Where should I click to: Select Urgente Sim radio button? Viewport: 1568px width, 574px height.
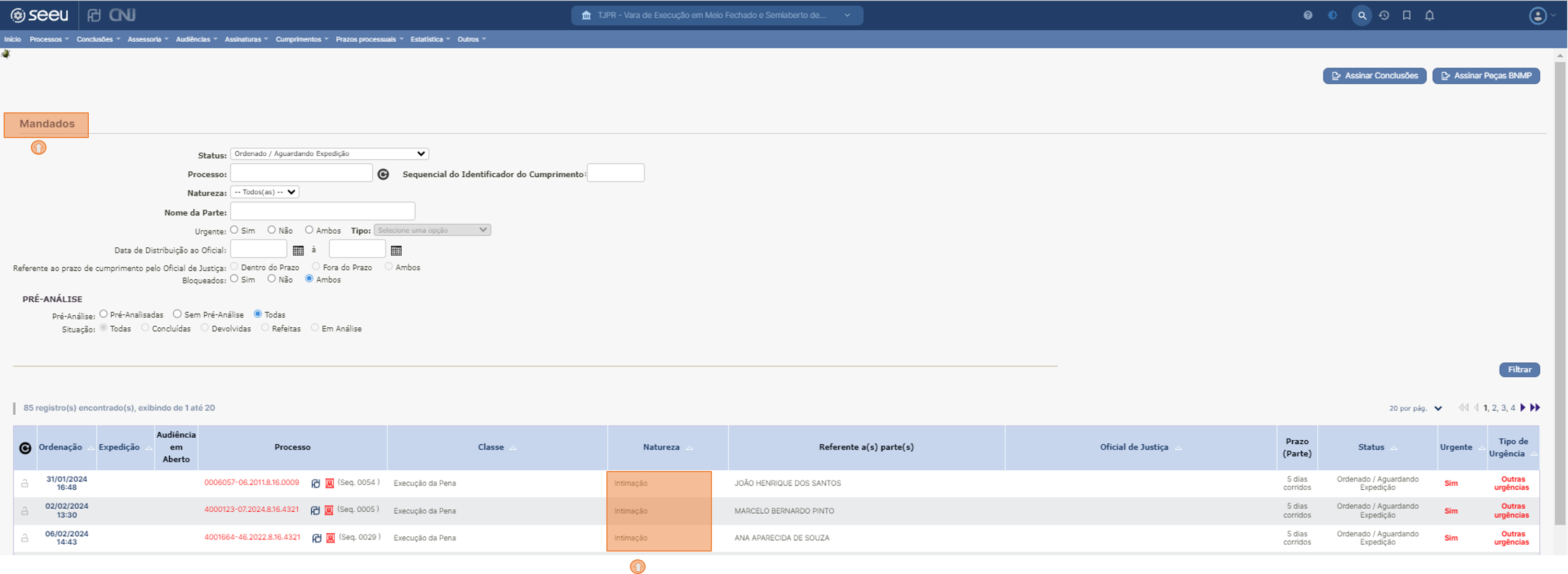point(235,229)
